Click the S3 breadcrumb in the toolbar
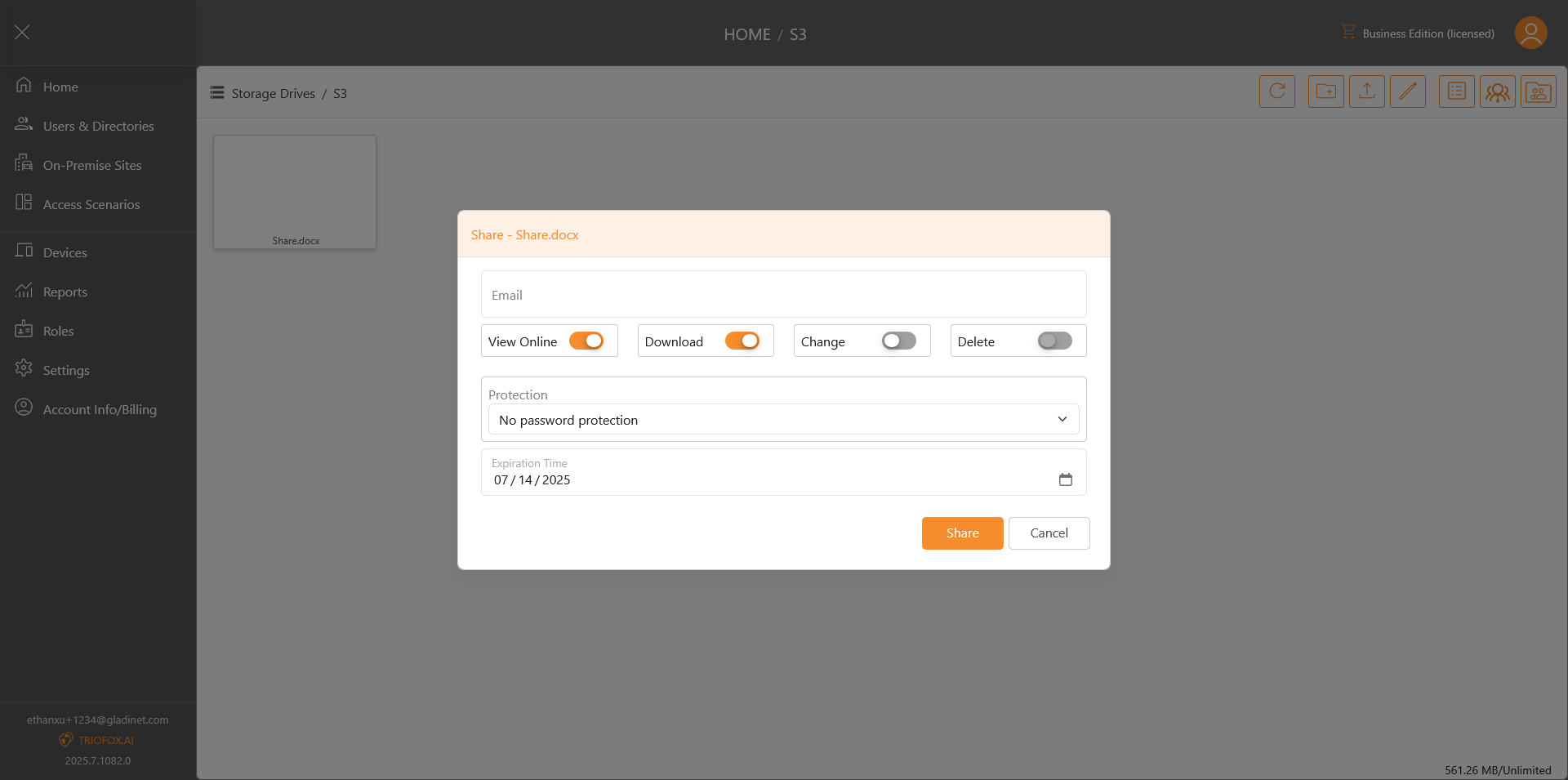 pyautogui.click(x=340, y=93)
